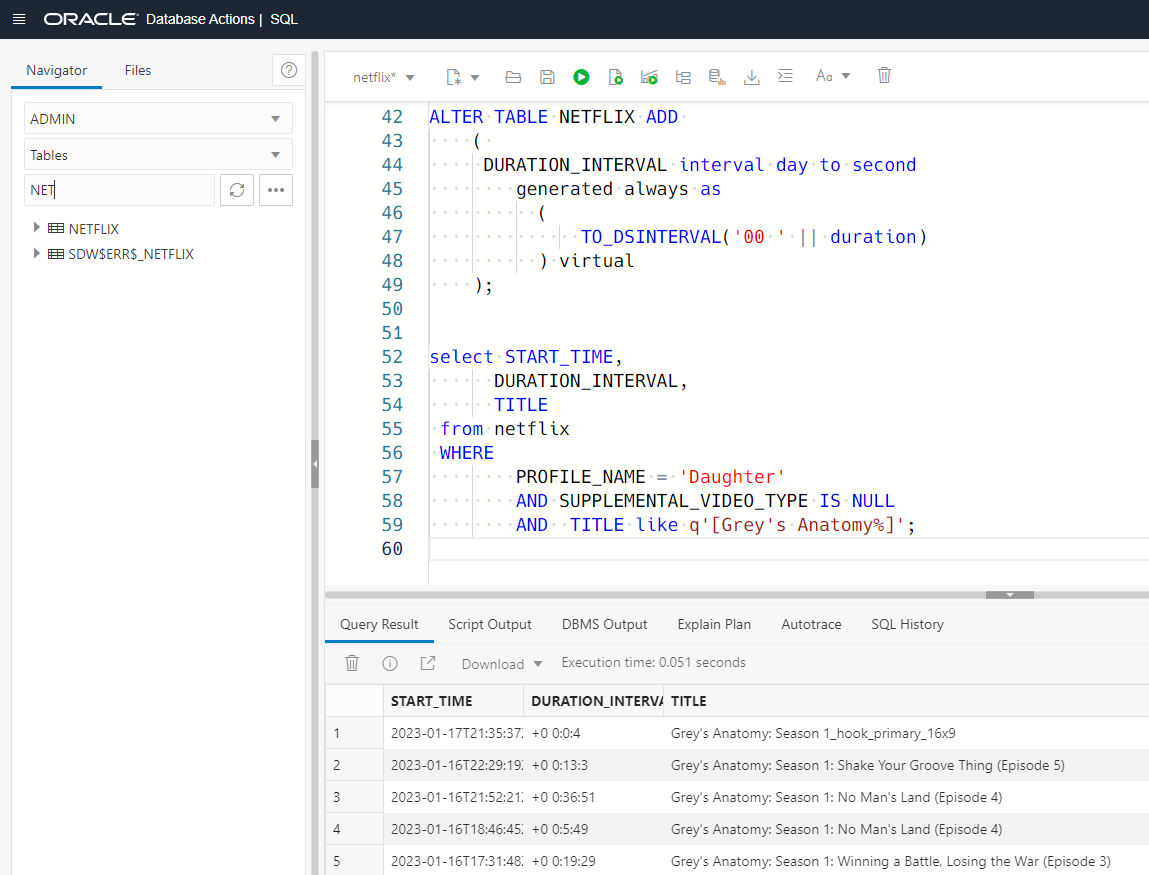1149x875 pixels.
Task: Select the SDW$ERR$_NETFLIX table in Navigator
Action: pyautogui.click(x=131, y=254)
